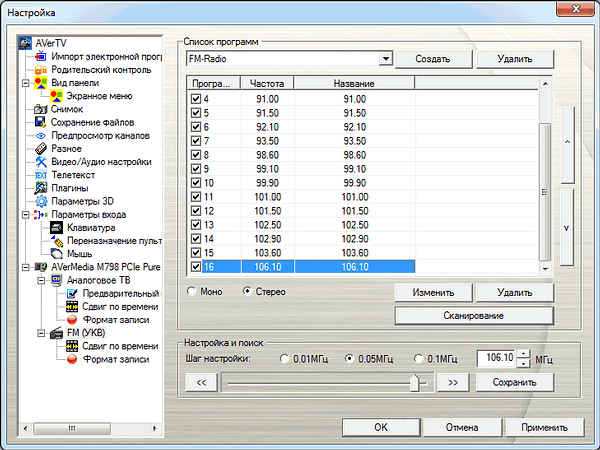The width and height of the screenshot is (600, 450).
Task: Click Сдвиг по времени film icon under Аналоговое ТВ
Action: [x=72, y=307]
